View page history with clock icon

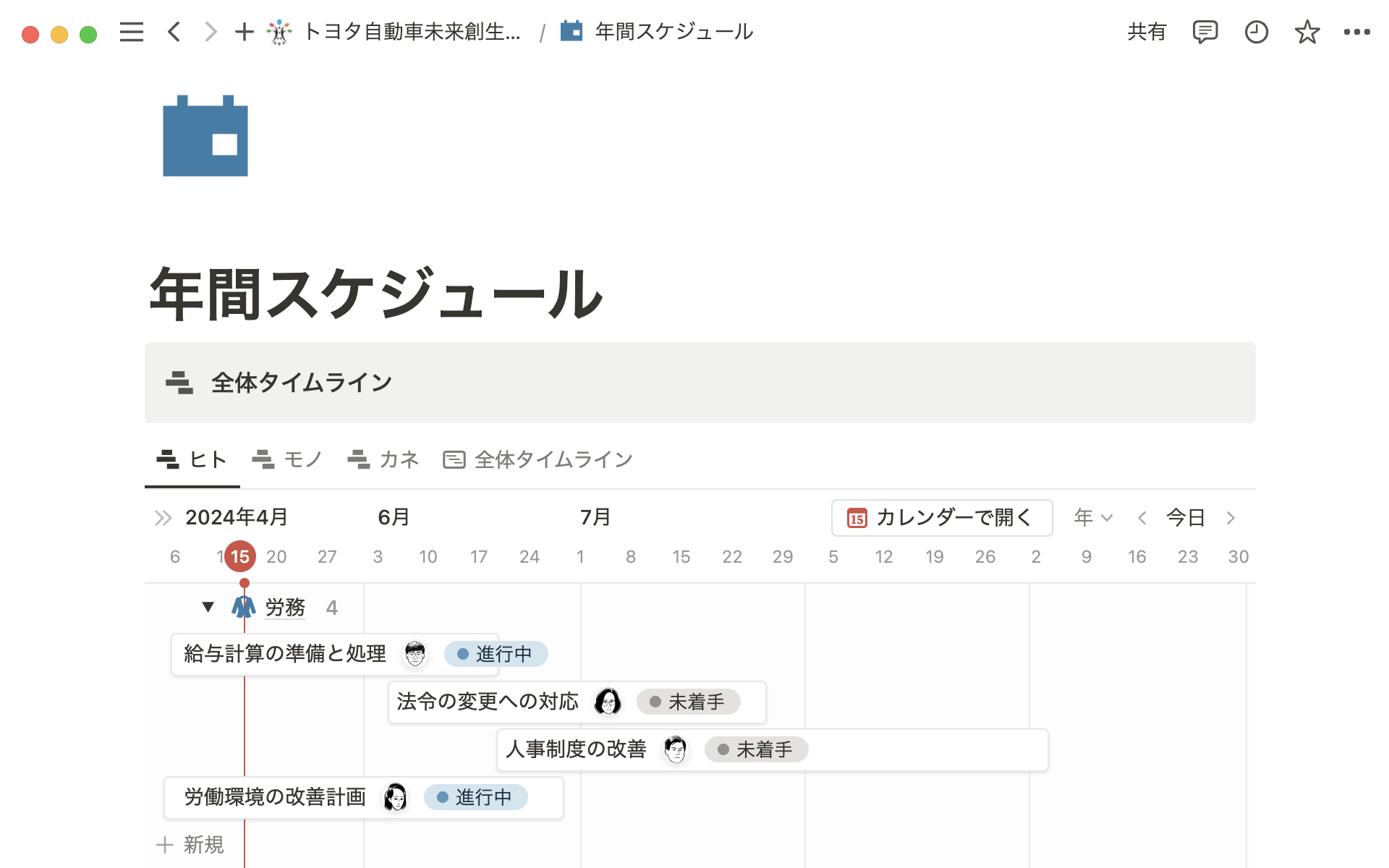pos(1257,32)
